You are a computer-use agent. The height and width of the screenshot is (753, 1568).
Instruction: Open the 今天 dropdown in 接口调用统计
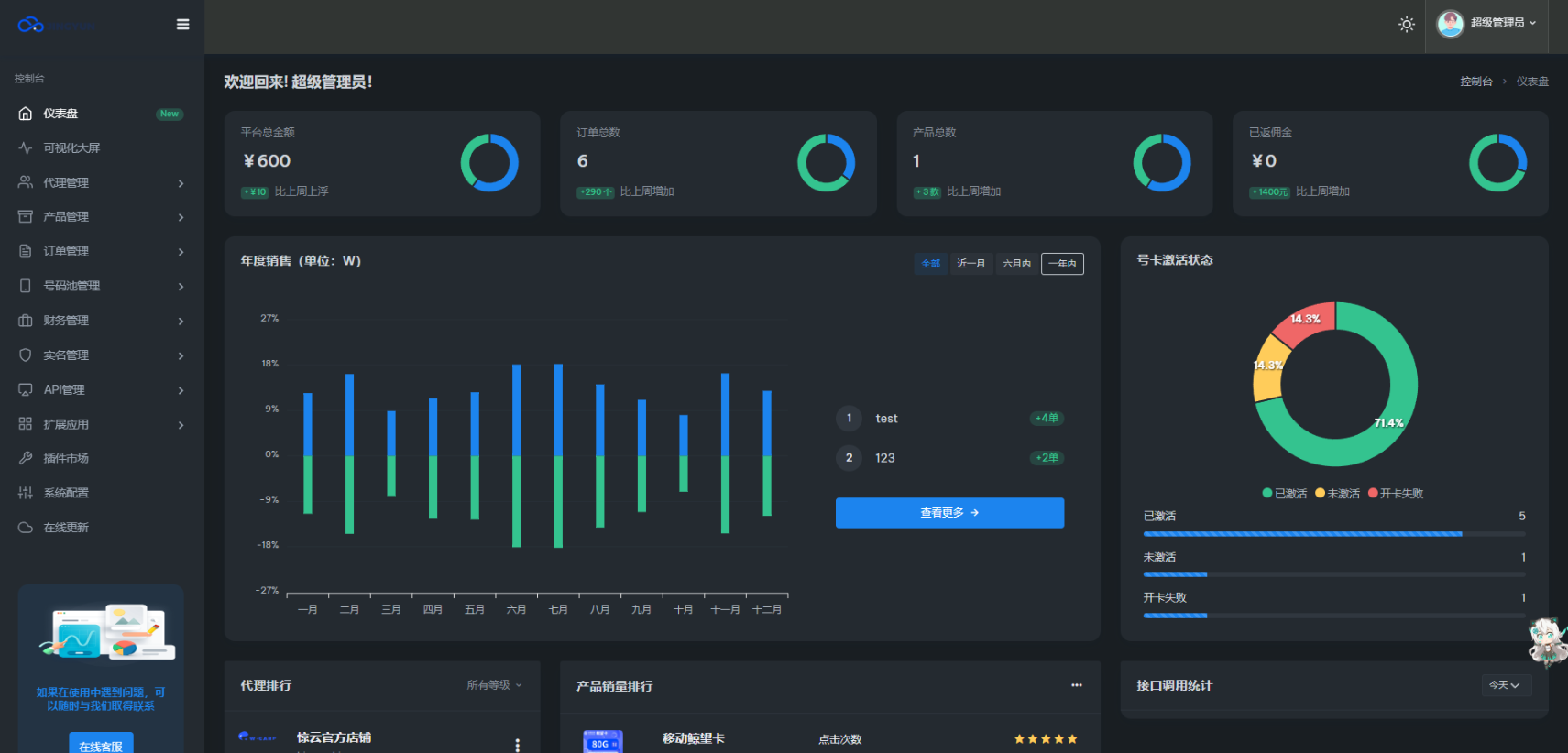(1505, 685)
